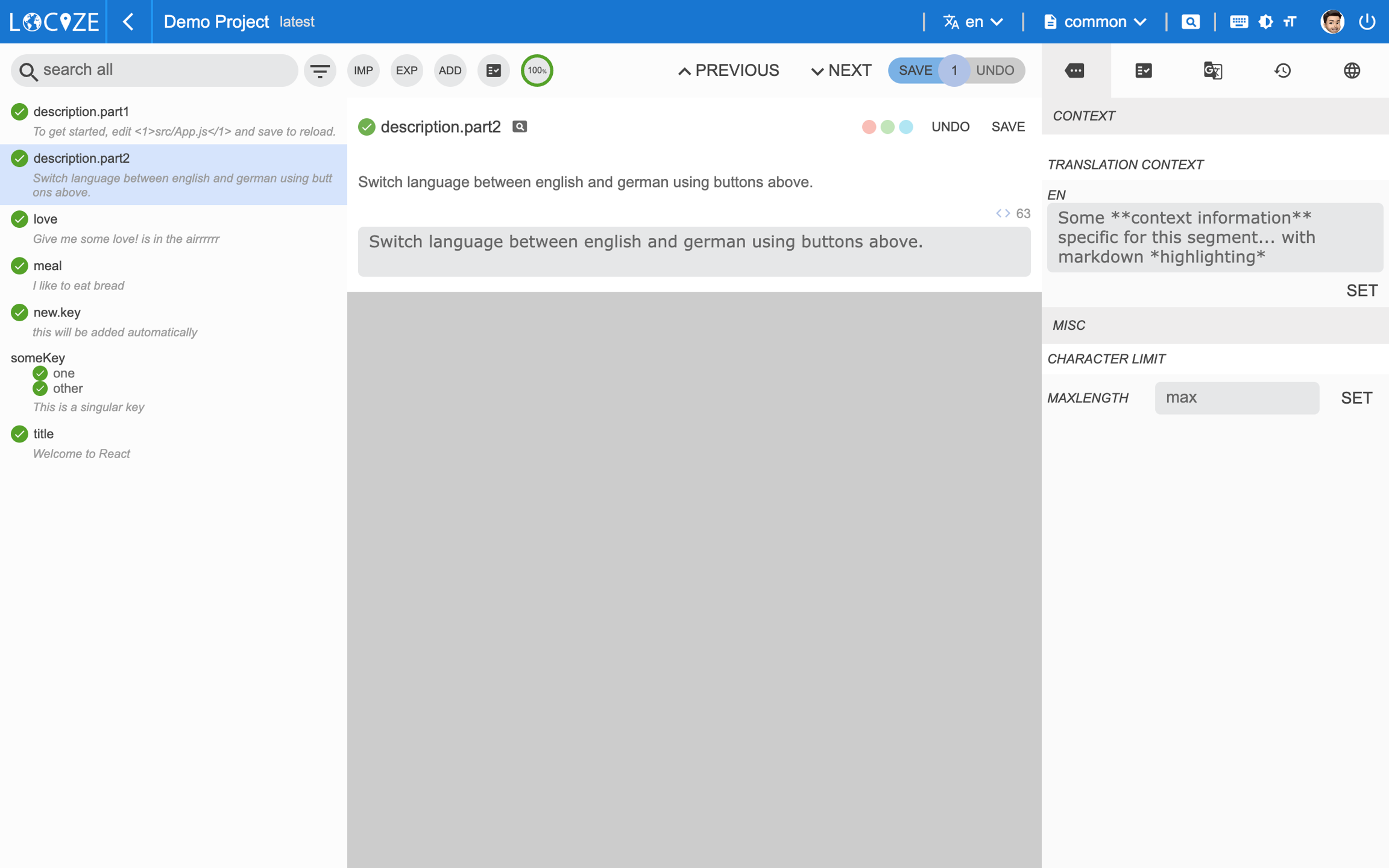Toggle reviewed checkmark beside description.part2 heading
The height and width of the screenshot is (868, 1389).
coord(367,127)
